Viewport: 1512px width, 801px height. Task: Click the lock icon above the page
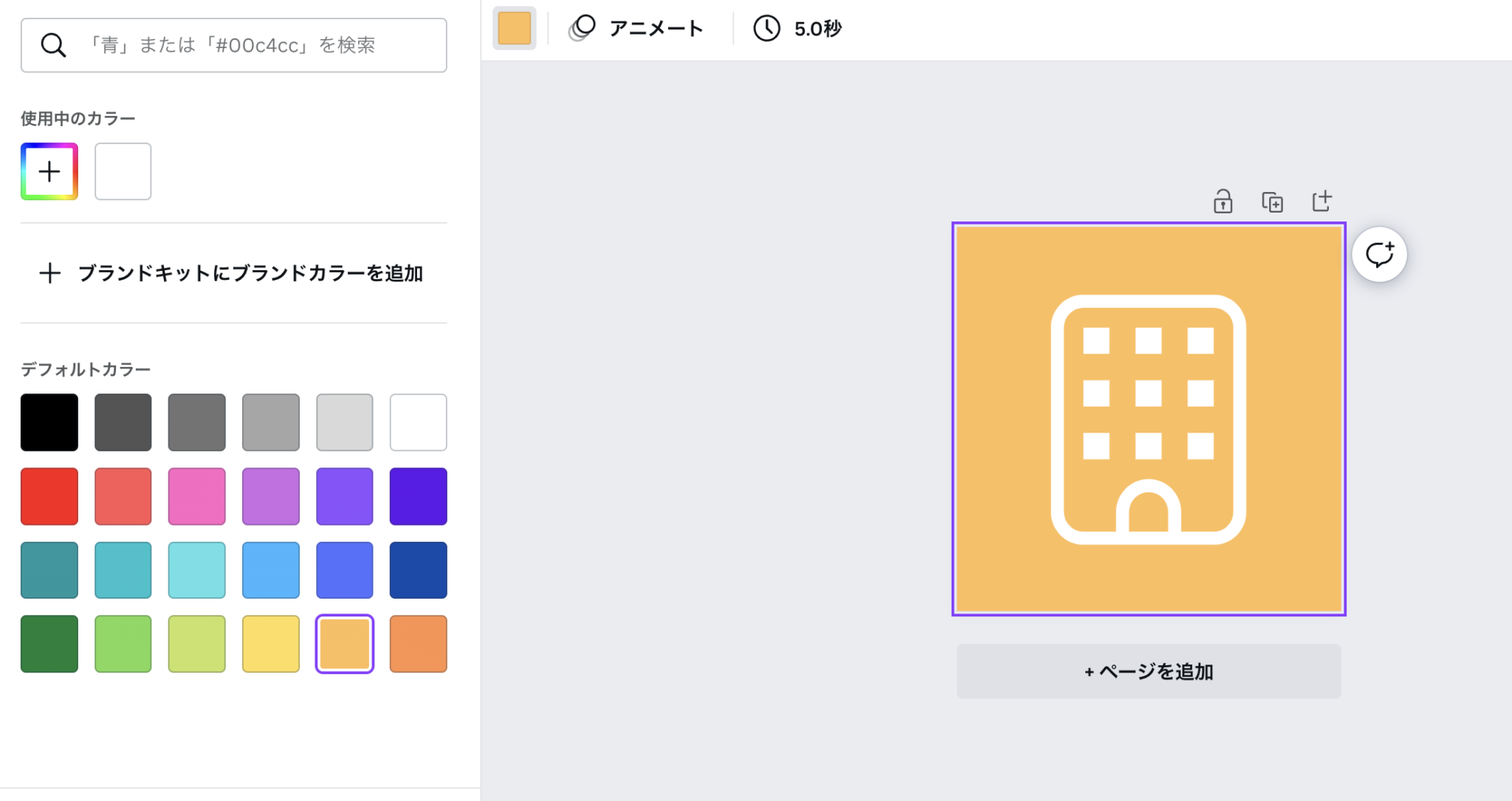click(1223, 201)
